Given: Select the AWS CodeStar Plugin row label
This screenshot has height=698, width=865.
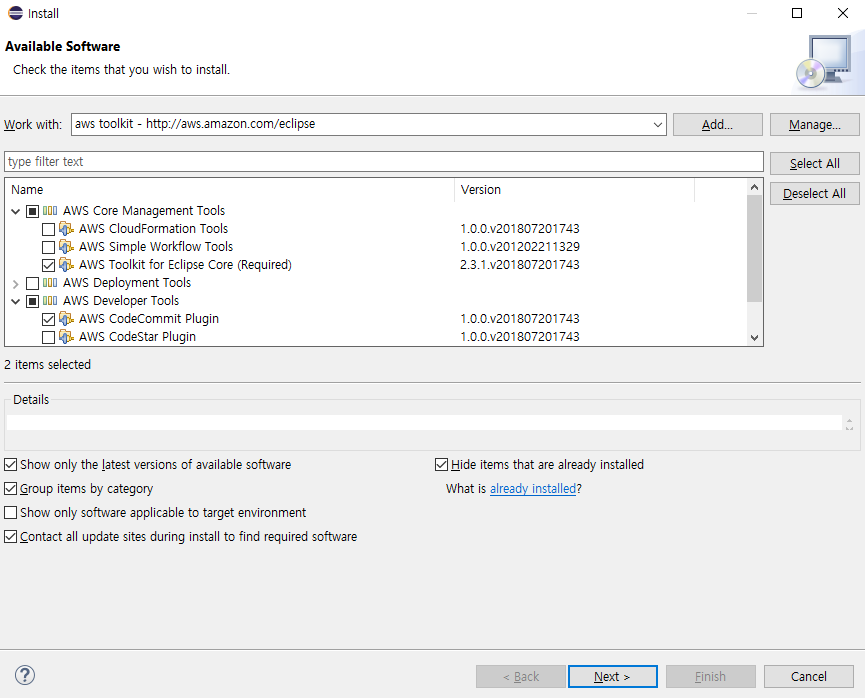Looking at the screenshot, I should coord(137,337).
